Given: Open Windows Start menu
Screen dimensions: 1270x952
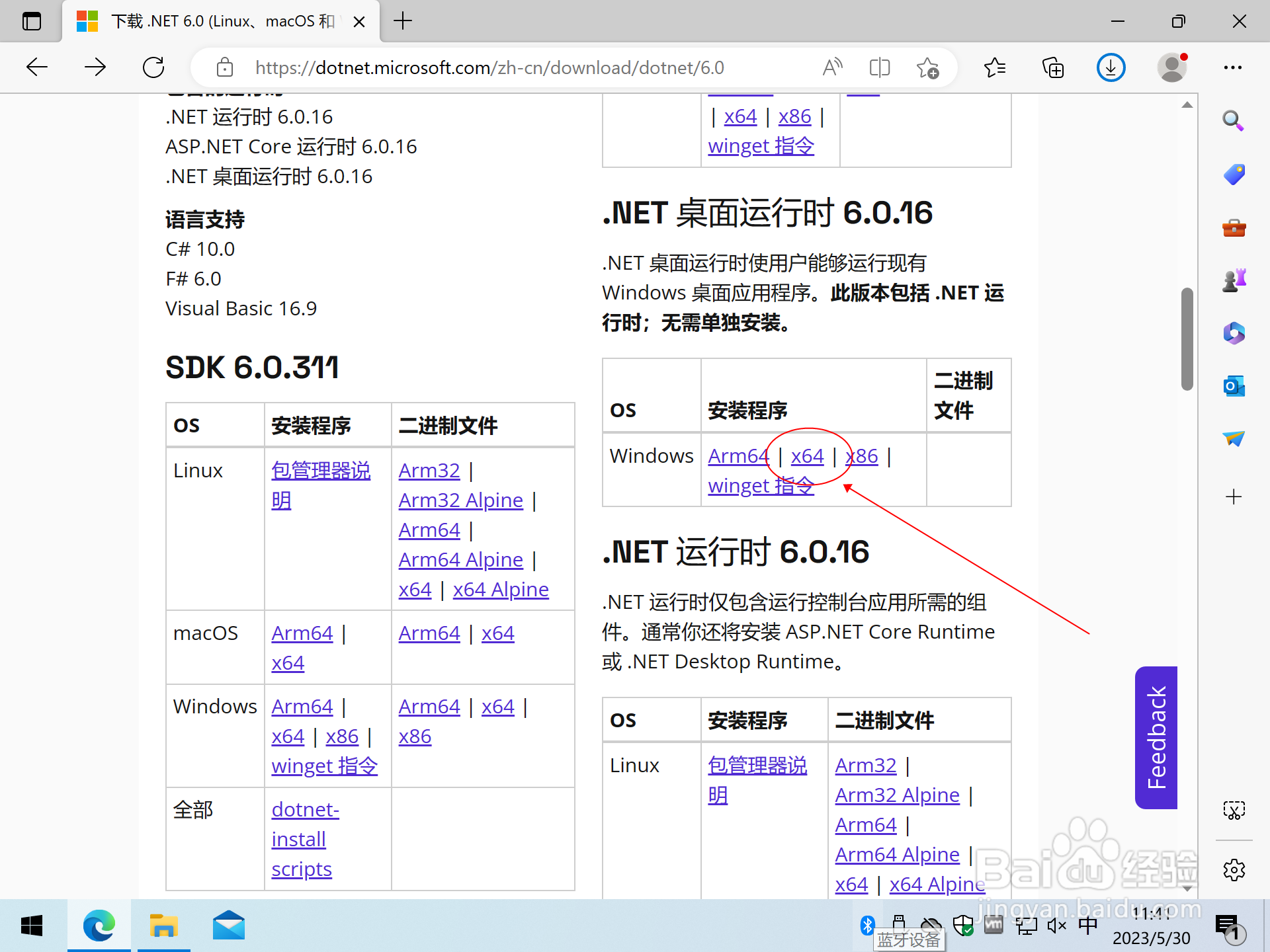Looking at the screenshot, I should tap(32, 926).
